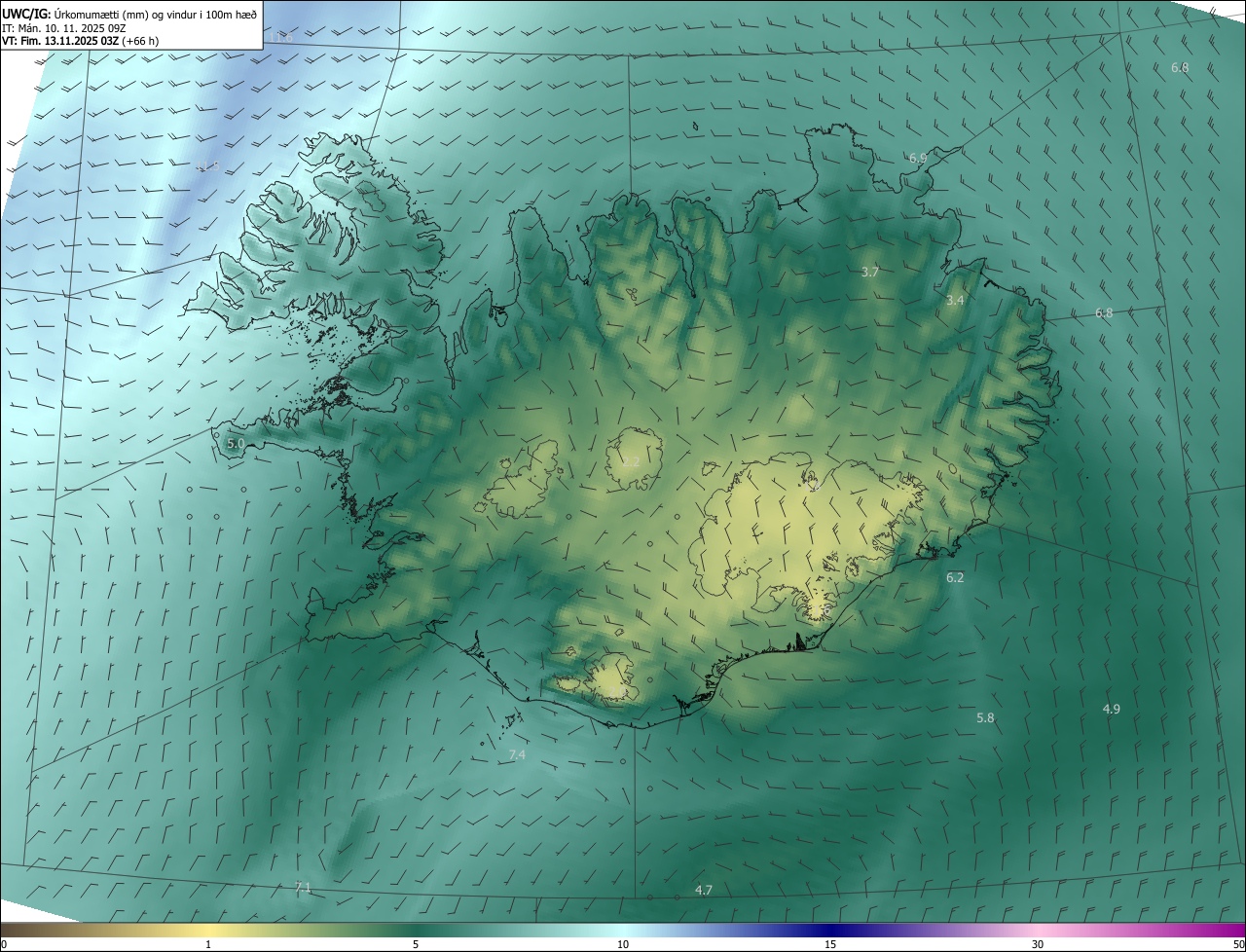Click the 5.8 value on the map
The height and width of the screenshot is (952, 1246).
985,718
